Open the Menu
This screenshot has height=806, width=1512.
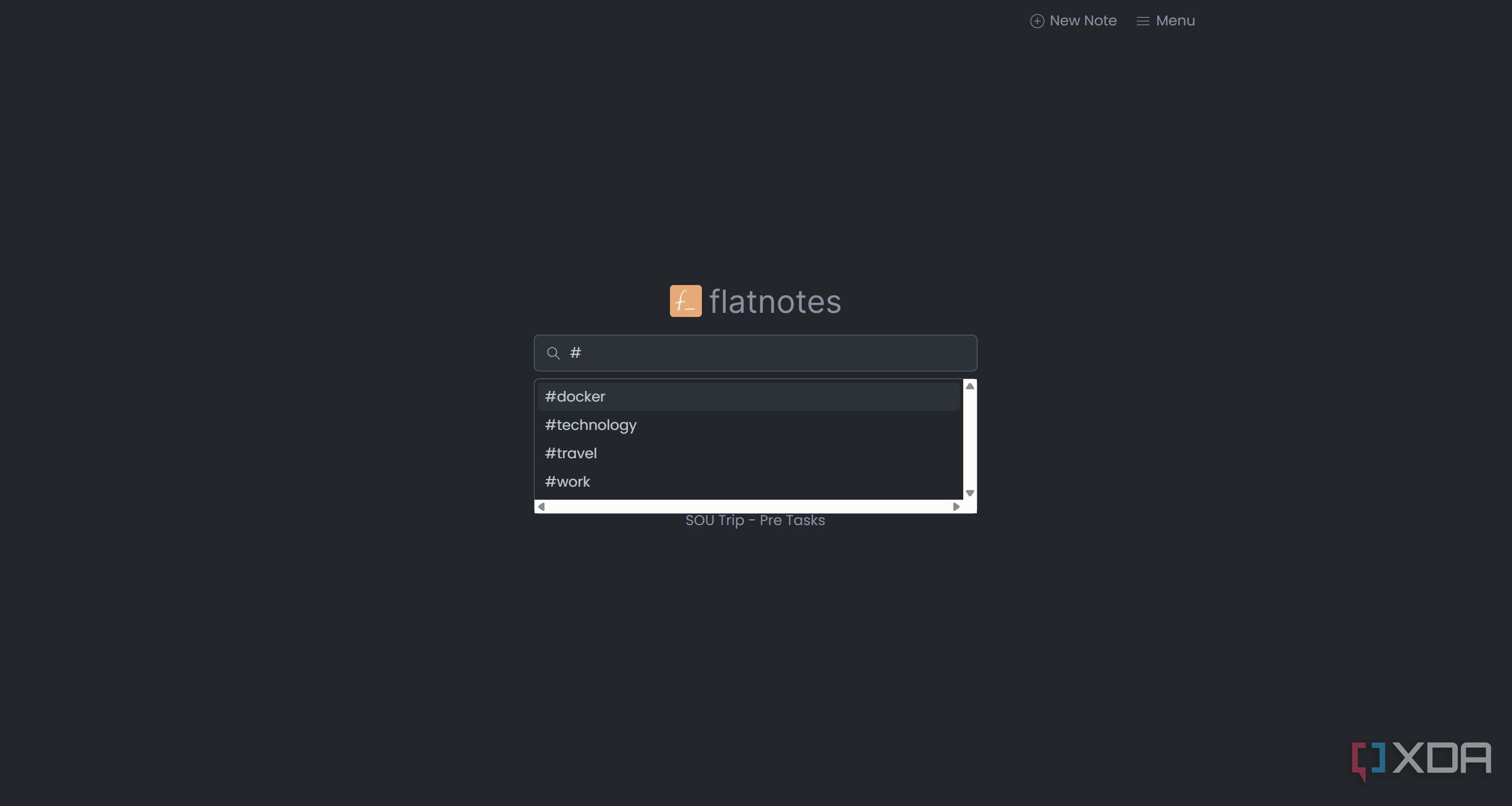[x=1165, y=21]
